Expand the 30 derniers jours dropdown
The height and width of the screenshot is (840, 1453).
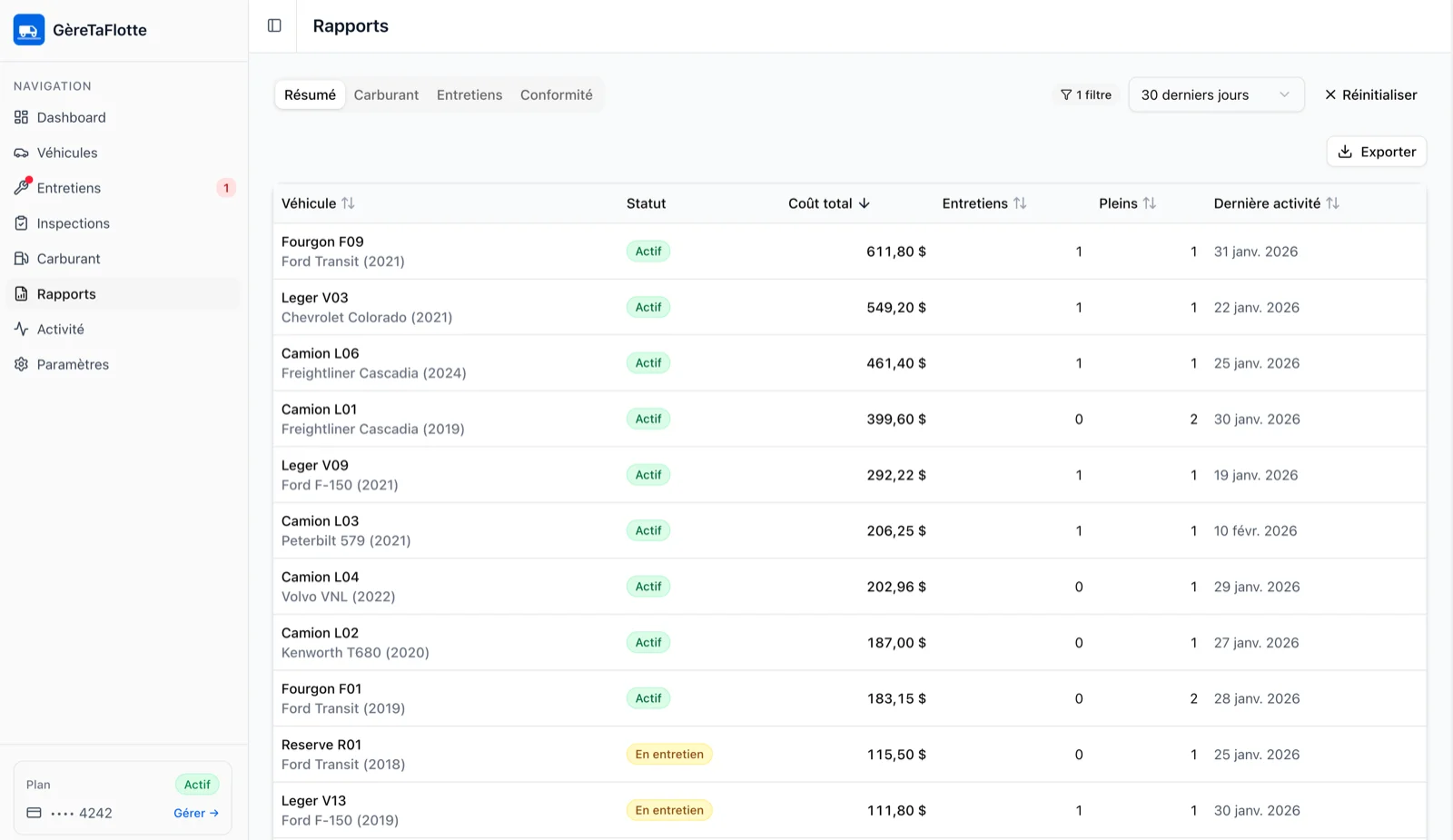[1215, 94]
